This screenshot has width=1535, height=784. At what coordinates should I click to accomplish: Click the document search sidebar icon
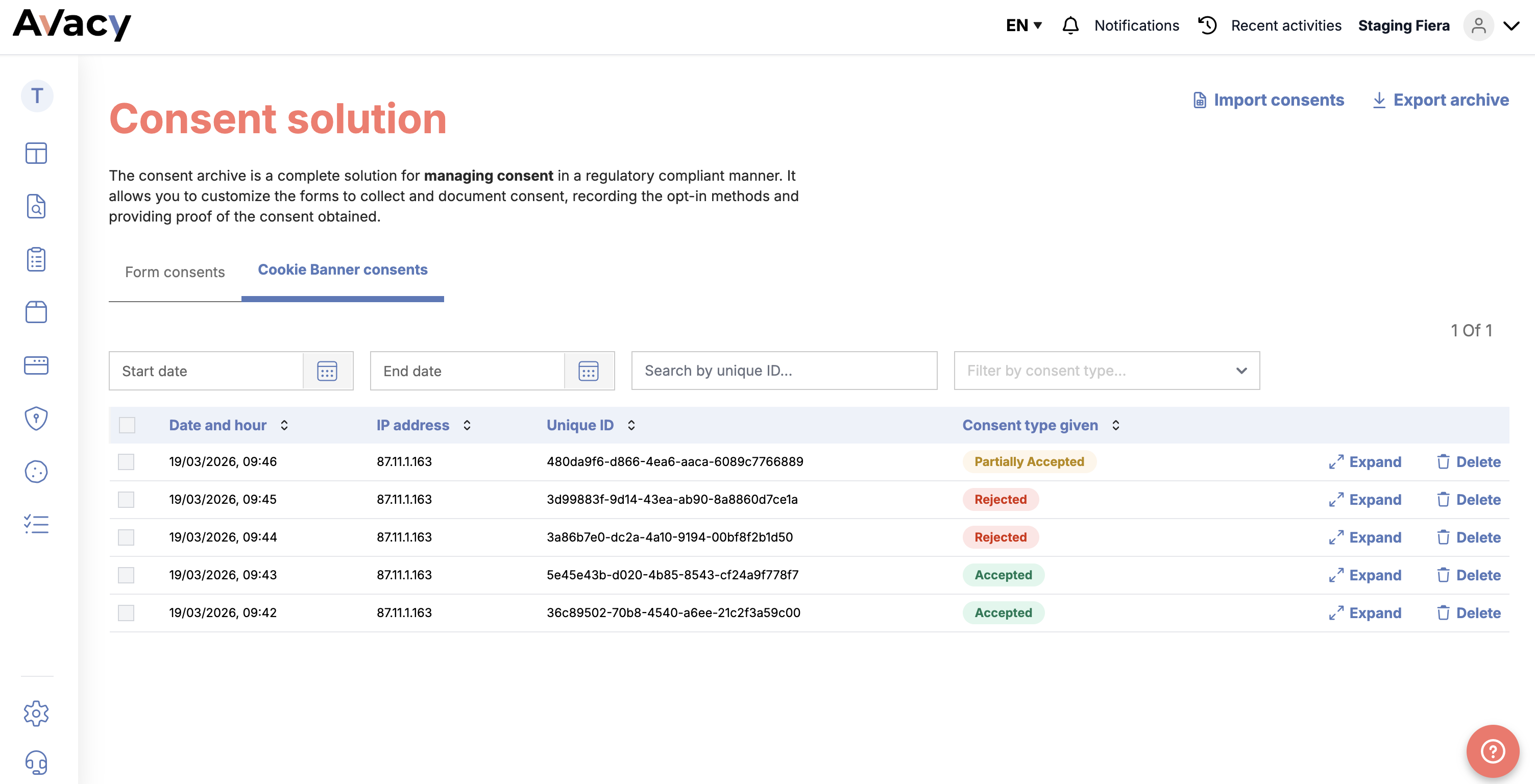click(x=36, y=207)
